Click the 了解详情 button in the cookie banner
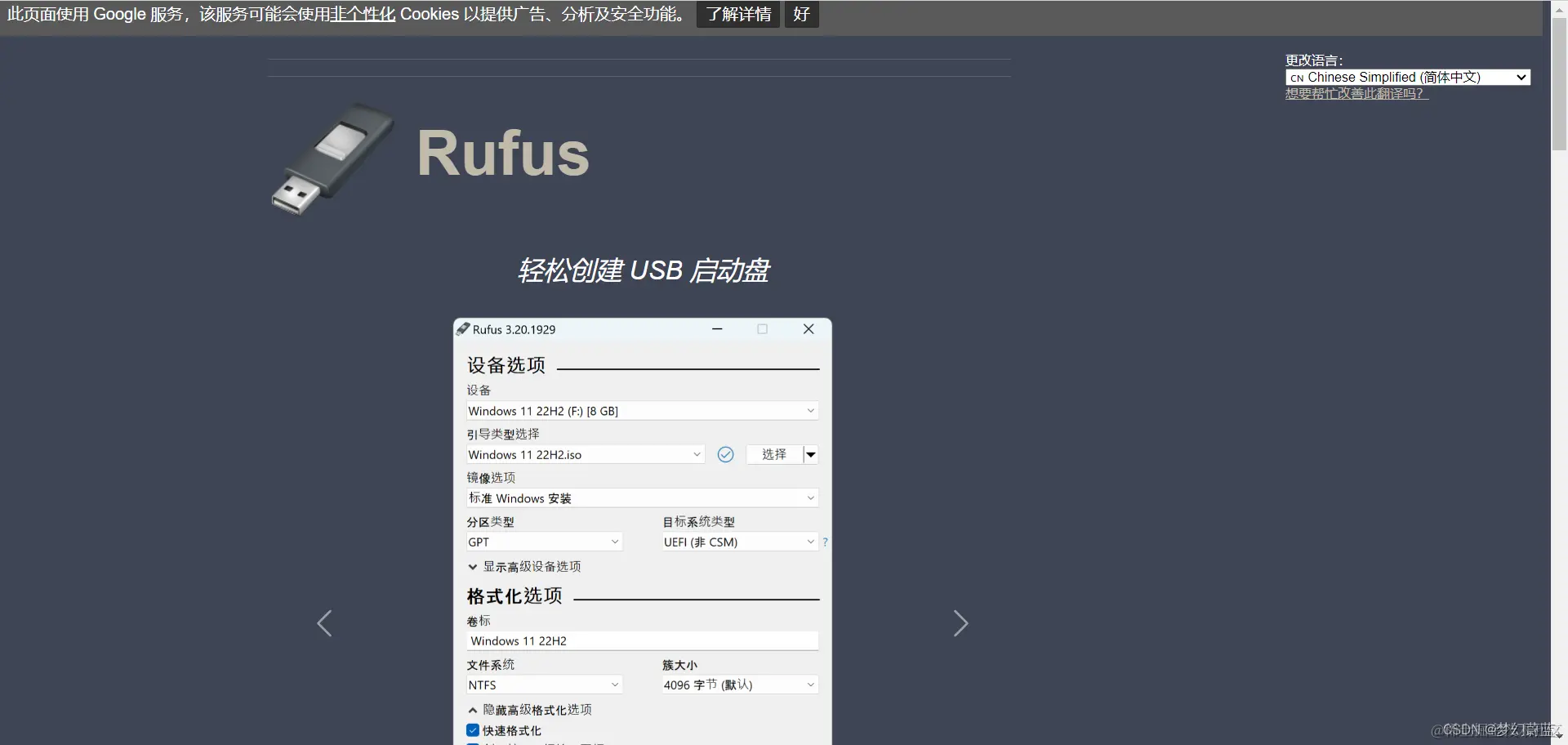 click(x=737, y=14)
